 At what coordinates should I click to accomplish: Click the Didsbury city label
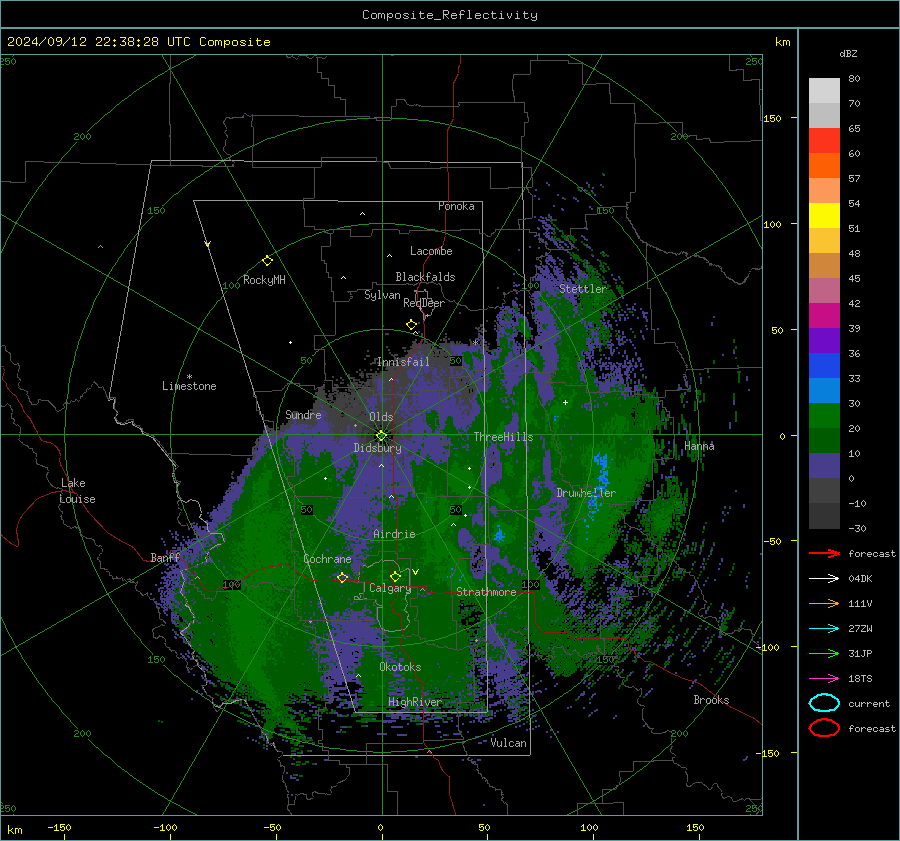point(377,448)
